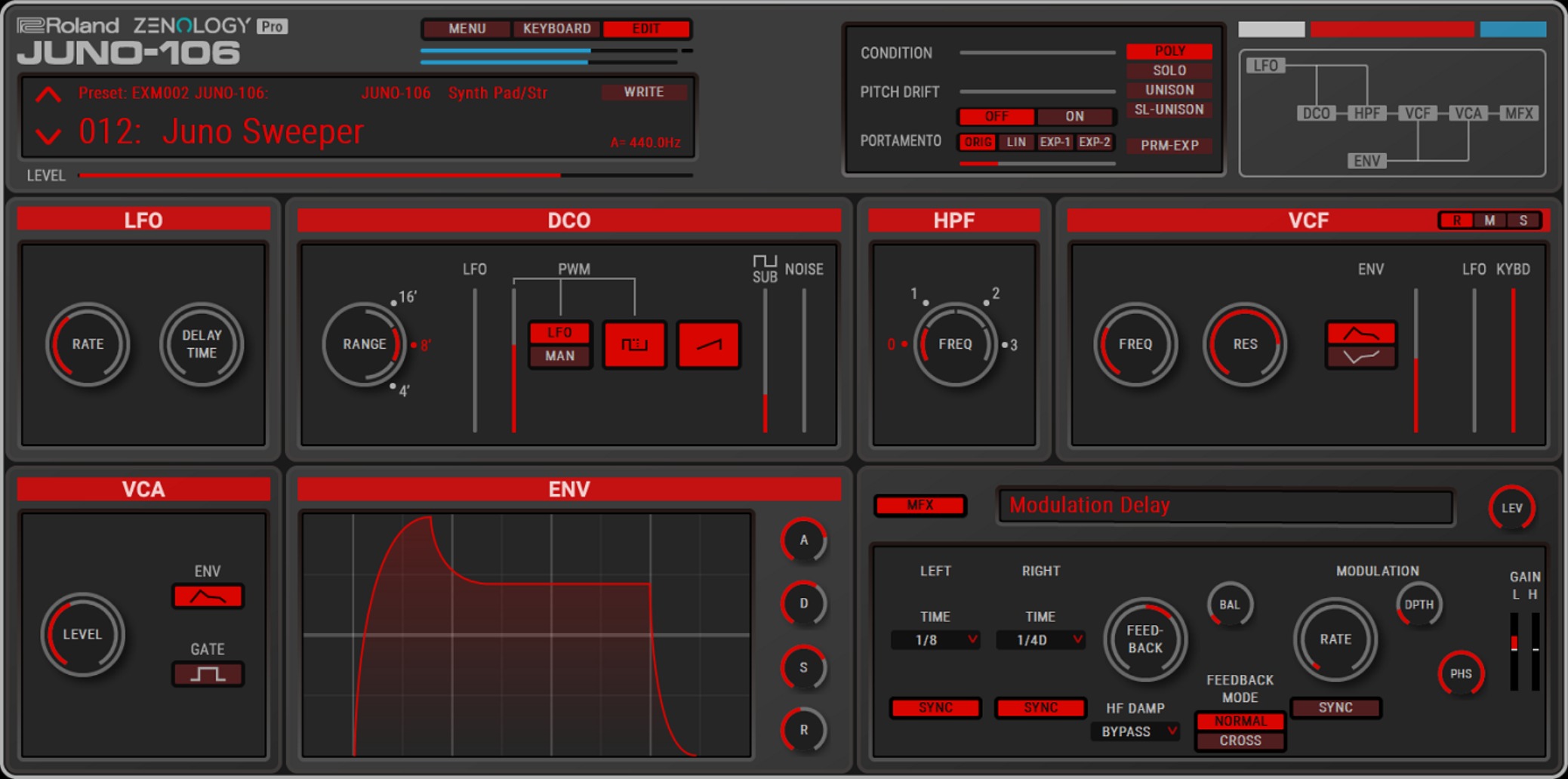This screenshot has width=1568, height=779.
Task: Click the FEEDBACK knob in MFX
Action: [1145, 639]
